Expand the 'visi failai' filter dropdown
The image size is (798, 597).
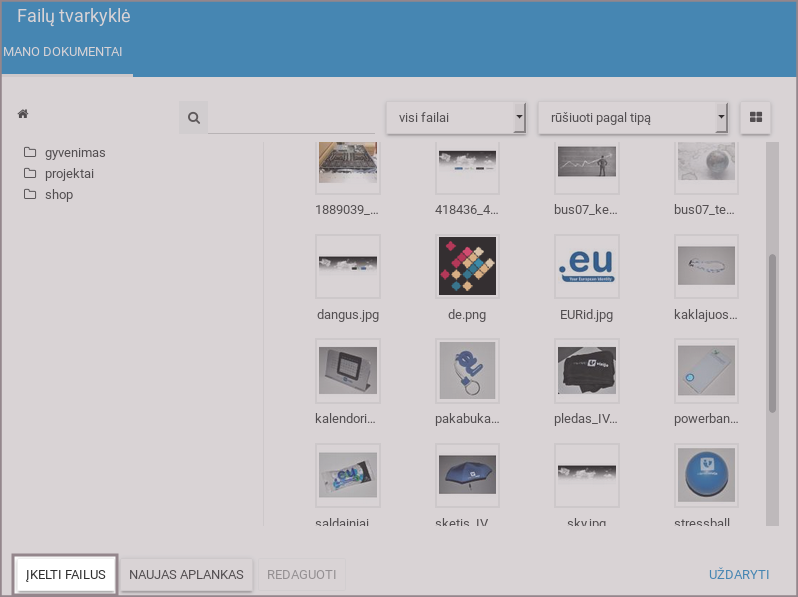coord(455,118)
